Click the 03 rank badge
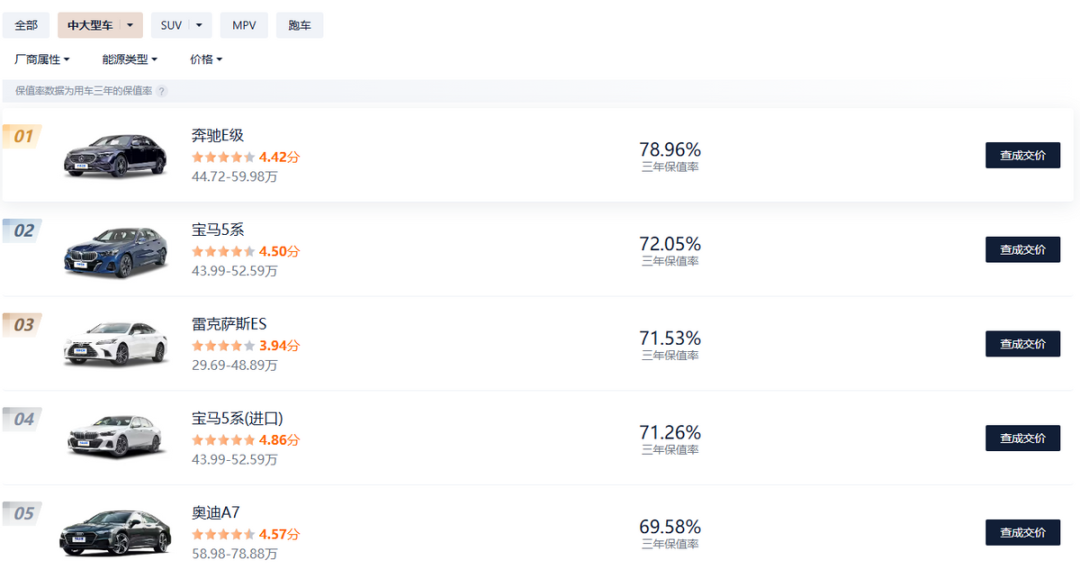This screenshot has width=1080, height=569. (x=22, y=325)
